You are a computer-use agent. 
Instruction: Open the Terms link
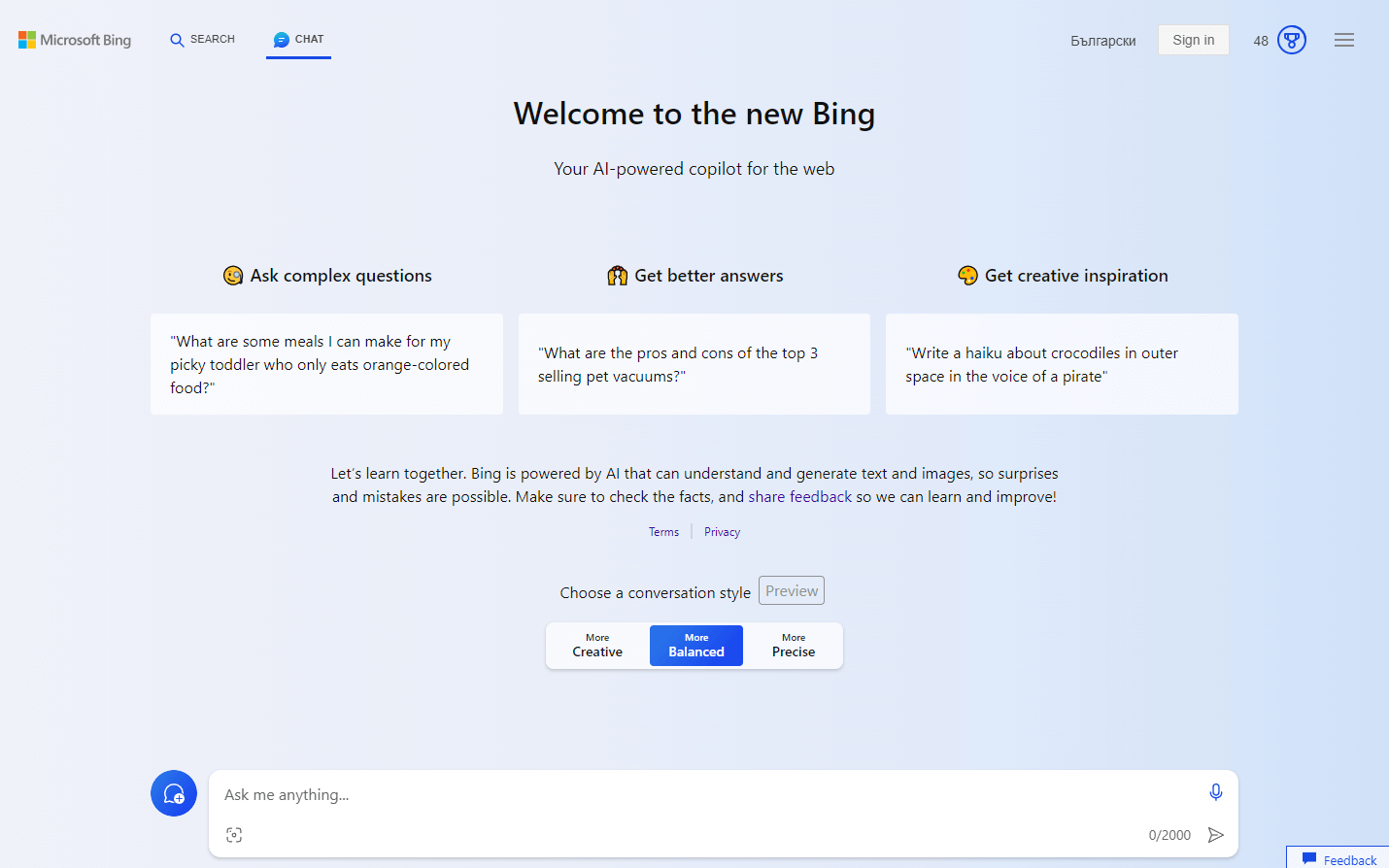663,532
